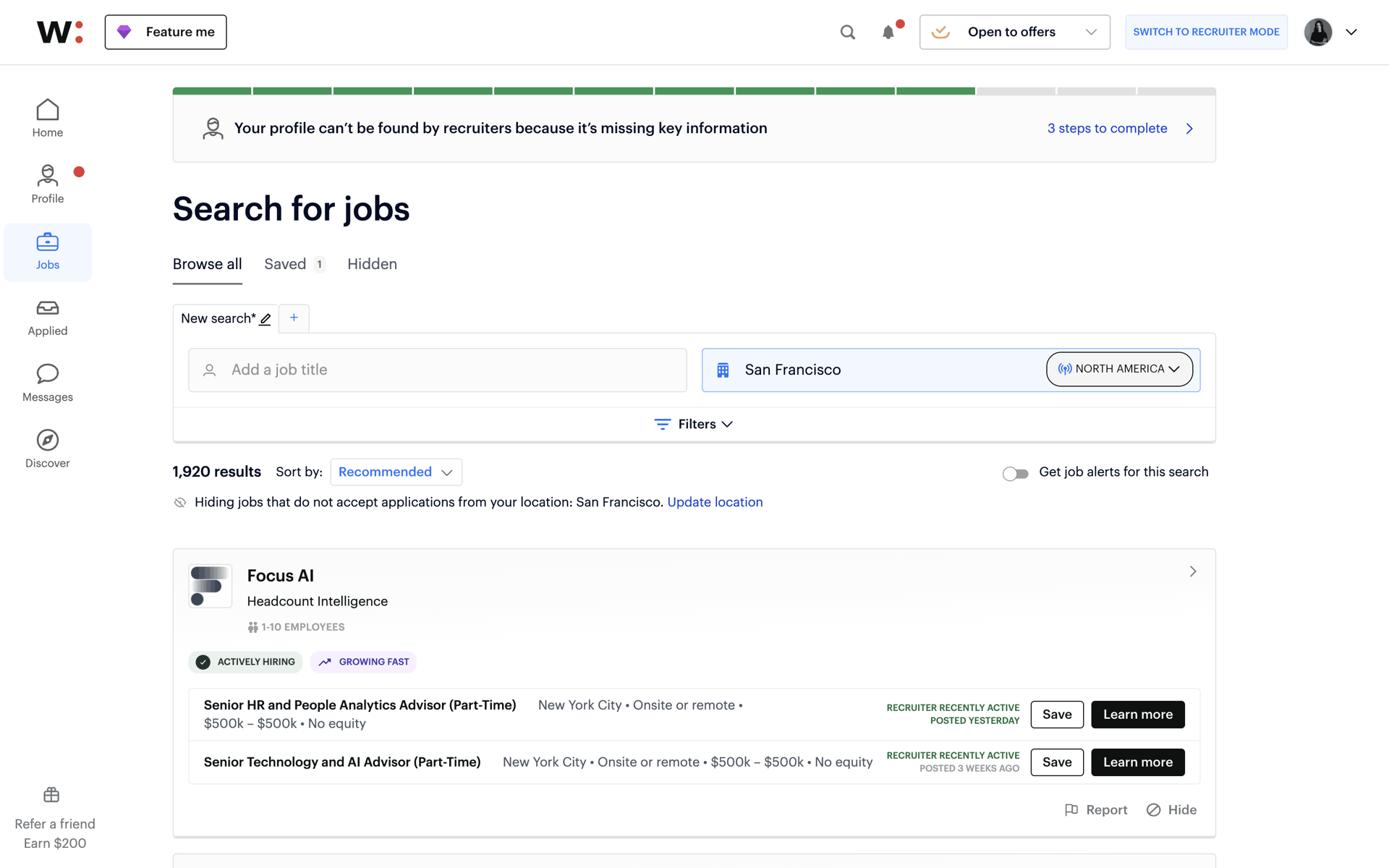Image resolution: width=1389 pixels, height=868 pixels.
Task: Learn more about Senior HR Analytics Advisor
Action: tap(1137, 714)
